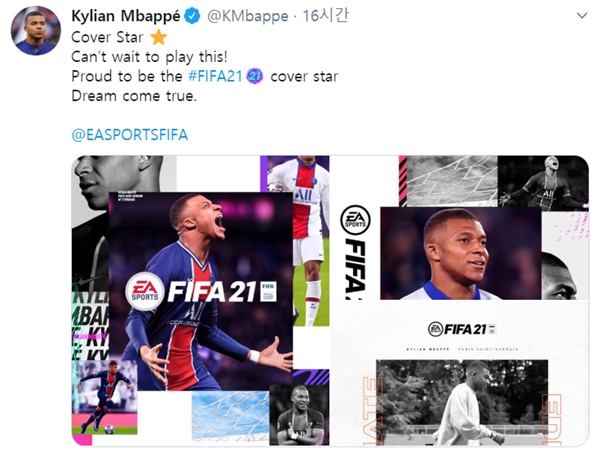Click the FIFA 21 hashtag emoji icon

click(x=255, y=76)
